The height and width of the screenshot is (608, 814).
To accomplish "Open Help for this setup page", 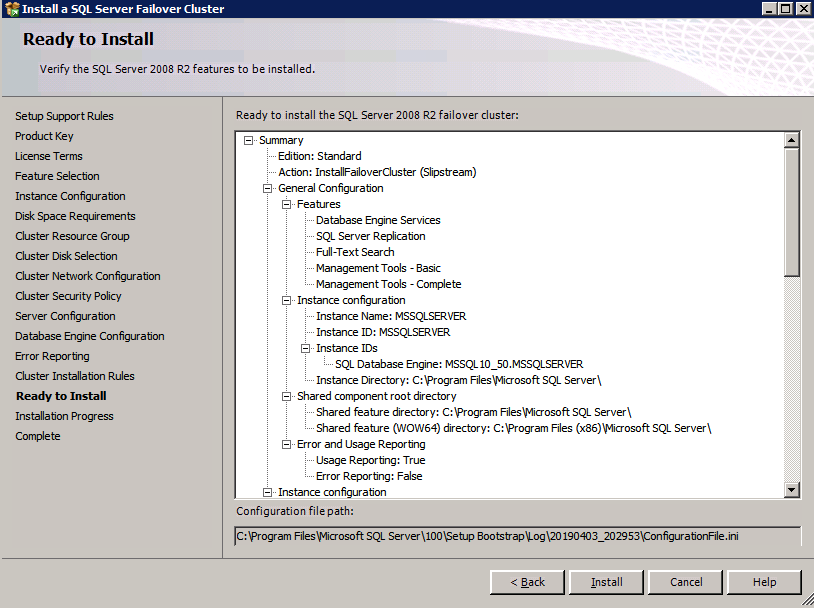I will click(x=764, y=582).
